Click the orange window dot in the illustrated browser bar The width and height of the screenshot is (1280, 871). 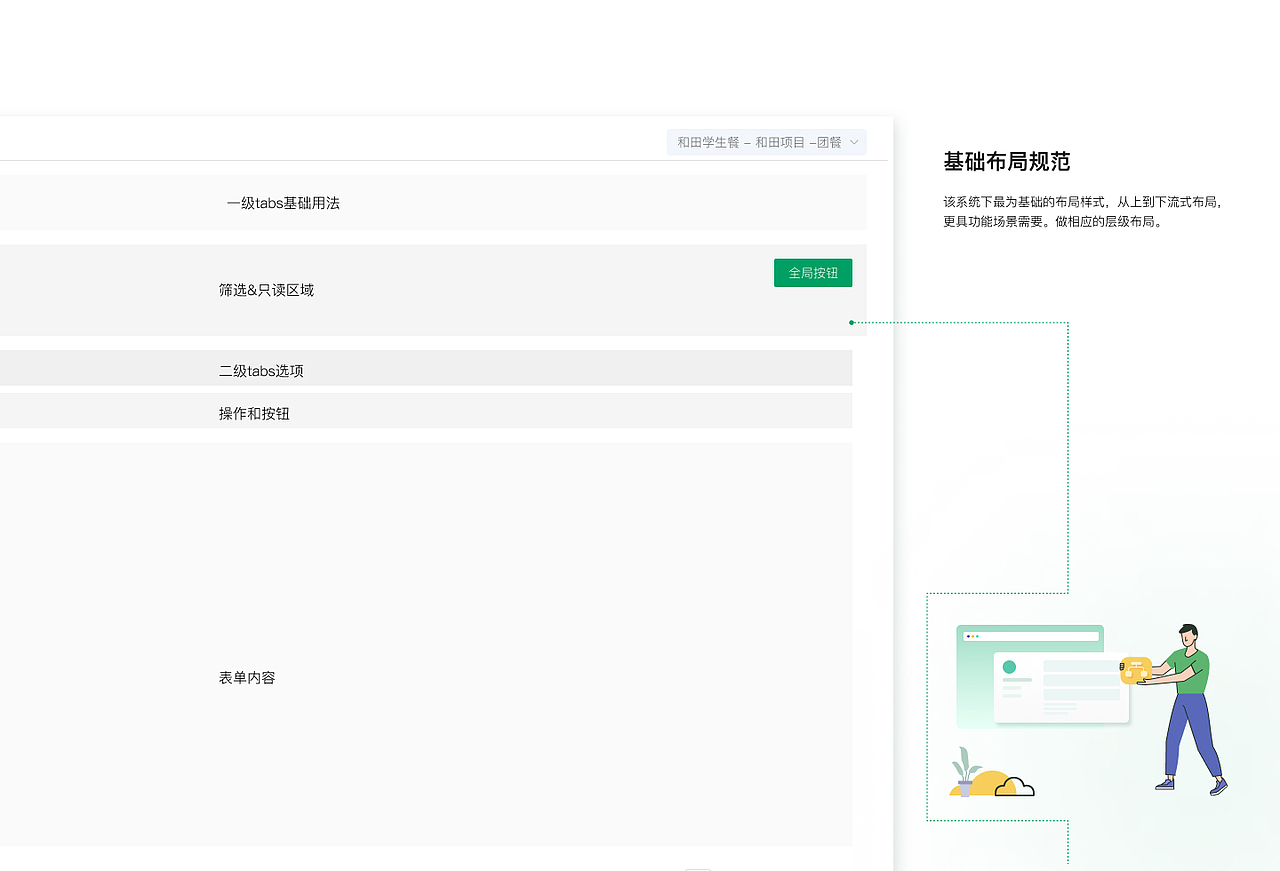pos(972,636)
